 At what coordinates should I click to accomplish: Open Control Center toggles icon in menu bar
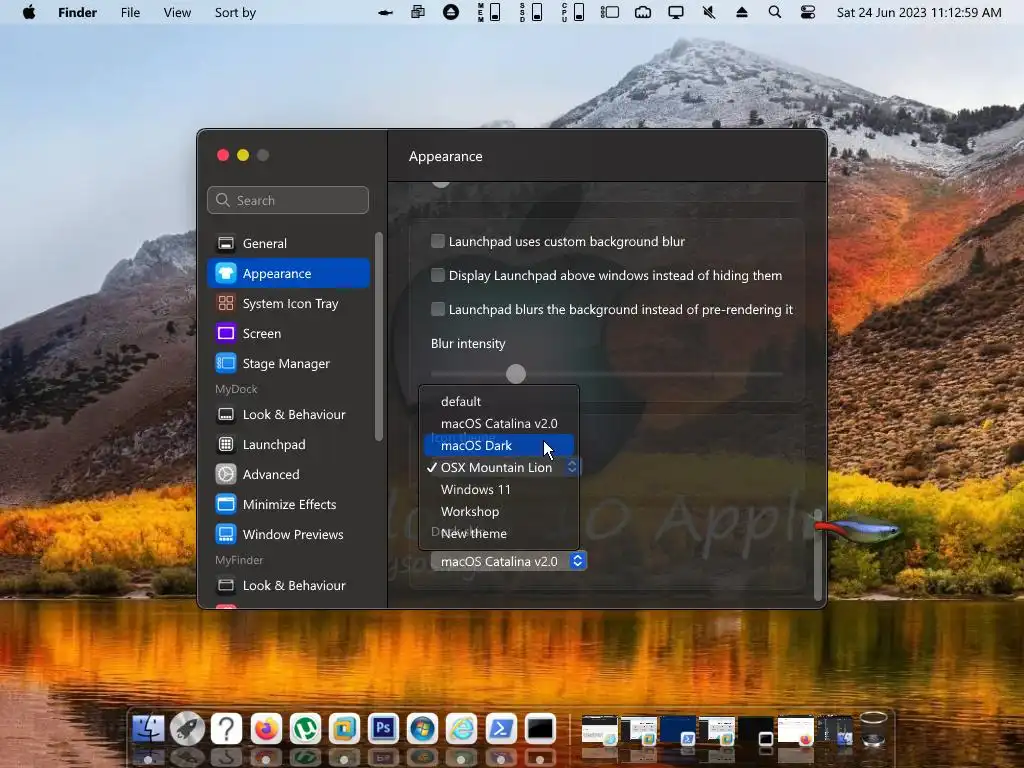808,12
